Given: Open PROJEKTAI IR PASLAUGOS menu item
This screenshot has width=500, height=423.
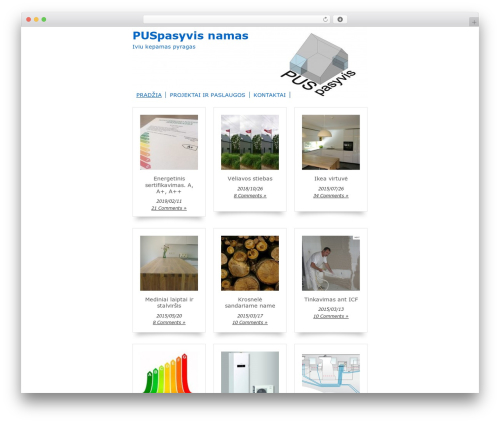Looking at the screenshot, I should [x=207, y=95].
